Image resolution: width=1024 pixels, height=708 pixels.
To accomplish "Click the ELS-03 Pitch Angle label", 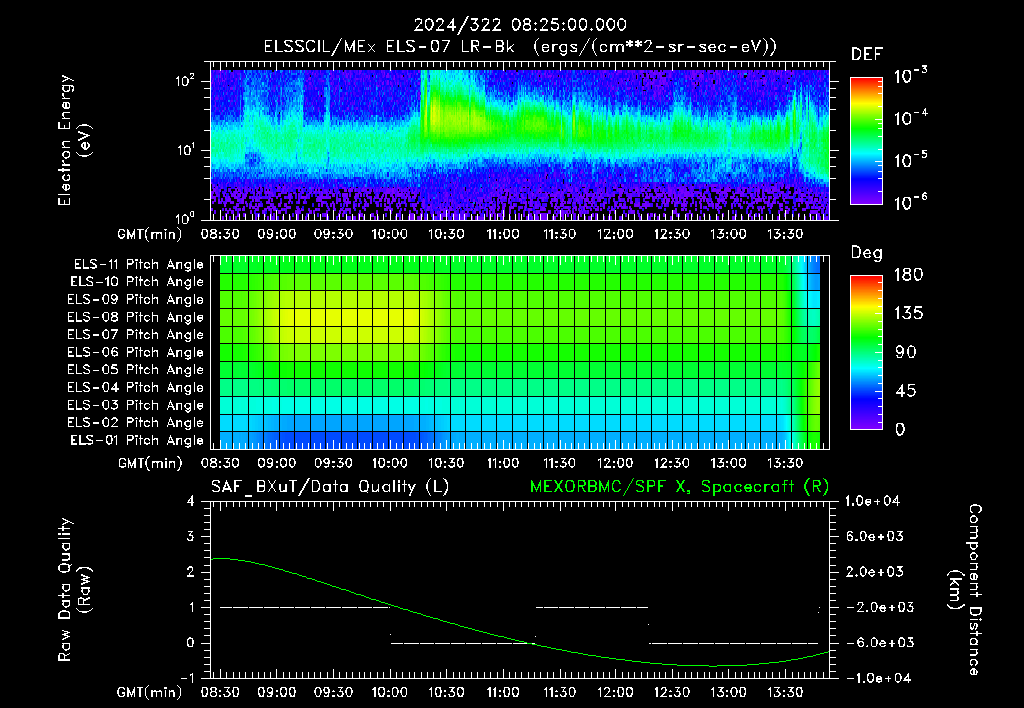I will [136, 405].
